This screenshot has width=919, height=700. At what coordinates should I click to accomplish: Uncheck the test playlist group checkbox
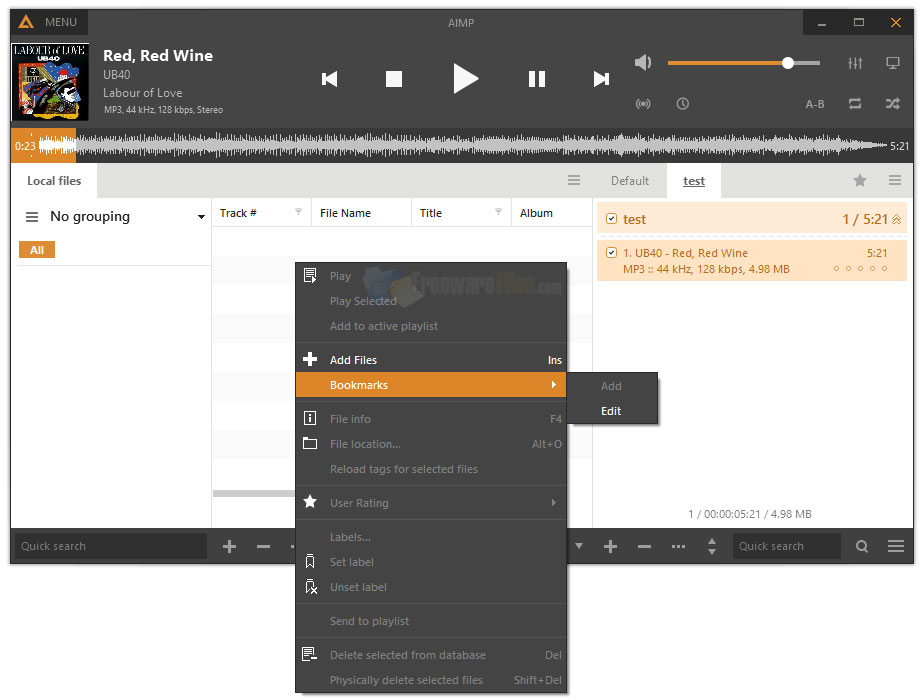[611, 218]
